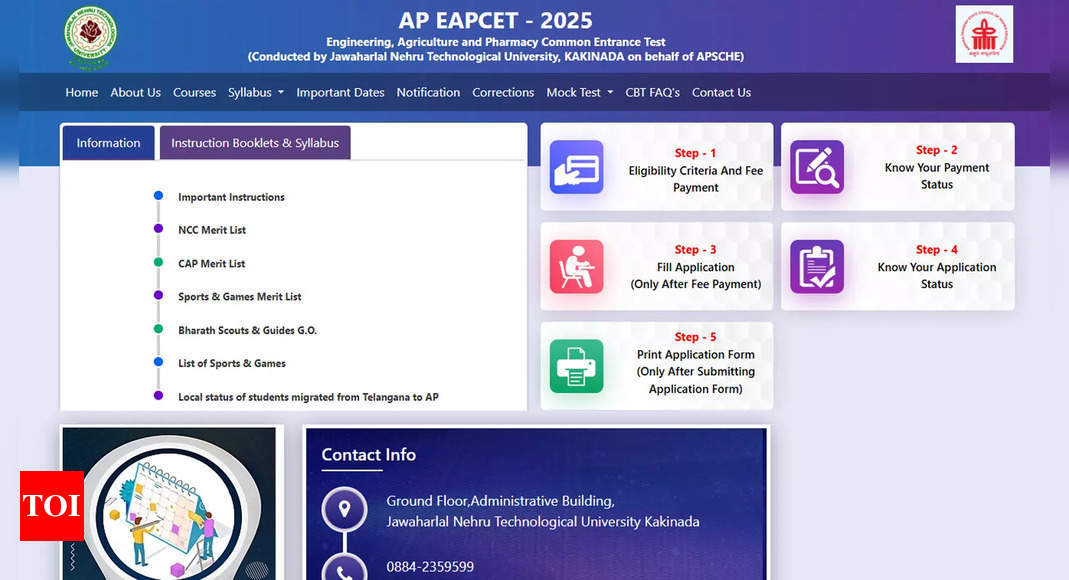Click the blue bullet beside Important Instructions
This screenshot has width=1069, height=580.
coord(158,196)
